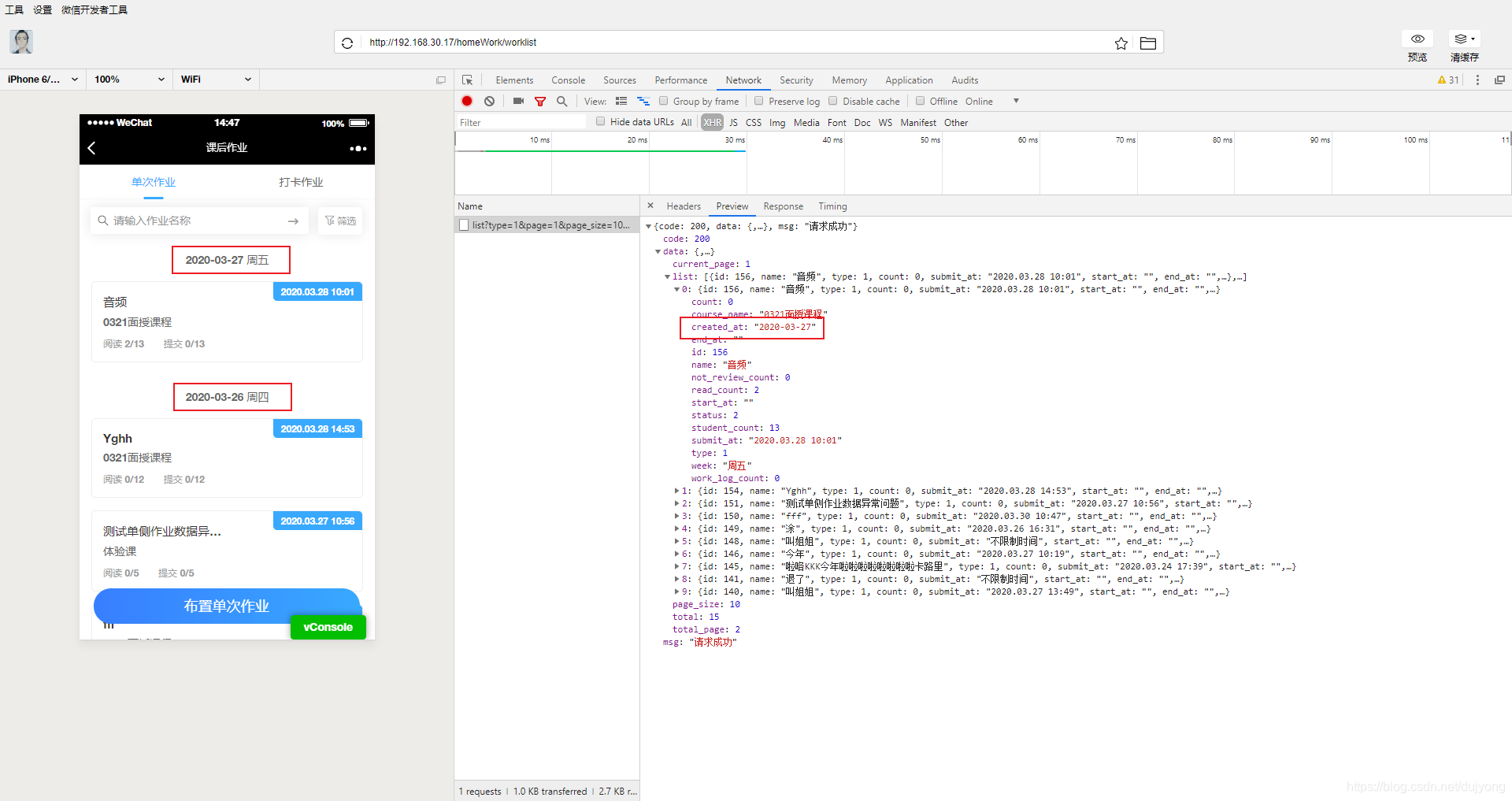
Task: Select the XHR filter type
Action: pyautogui.click(x=712, y=122)
